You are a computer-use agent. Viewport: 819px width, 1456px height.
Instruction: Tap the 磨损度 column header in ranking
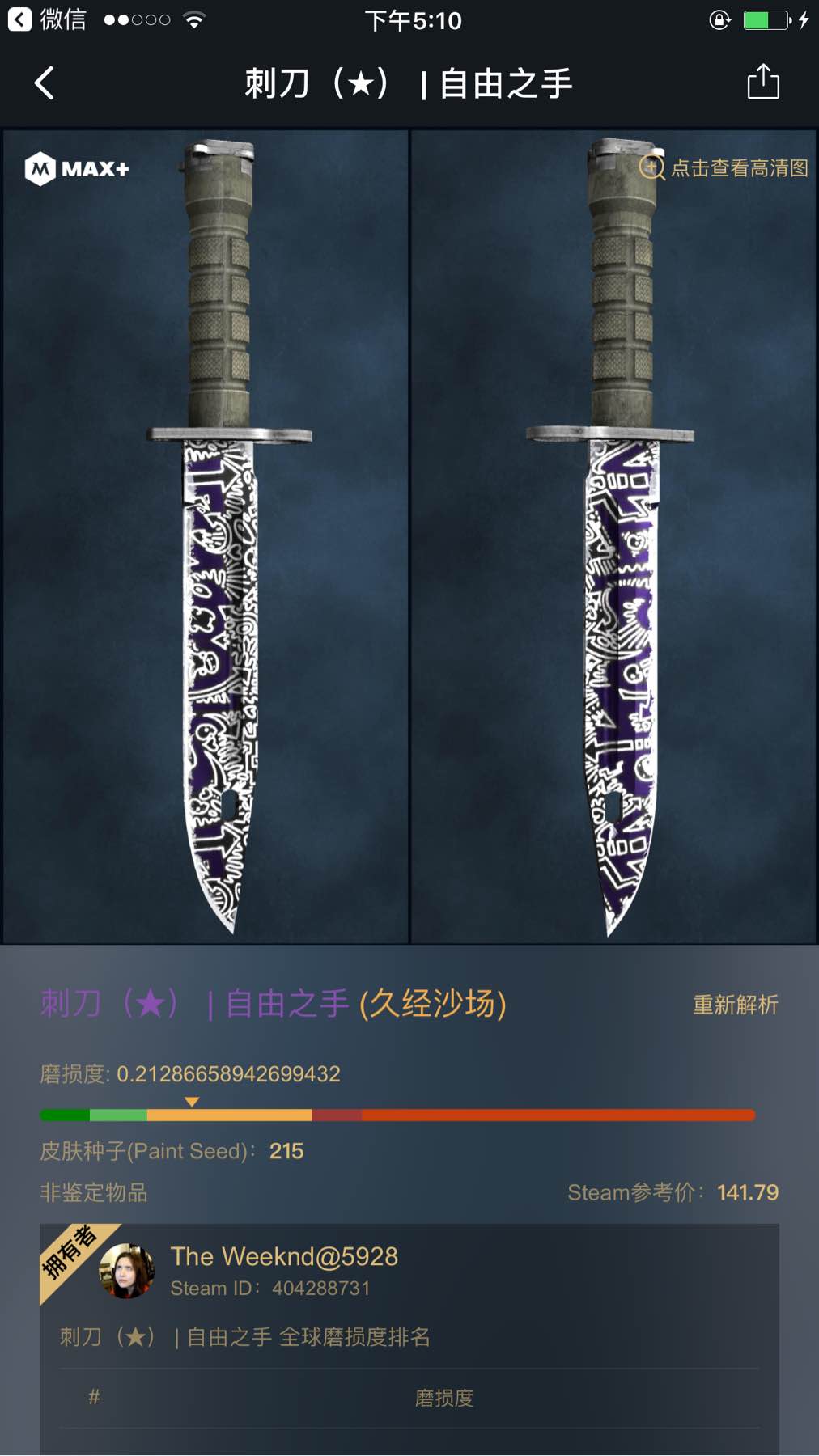444,1398
